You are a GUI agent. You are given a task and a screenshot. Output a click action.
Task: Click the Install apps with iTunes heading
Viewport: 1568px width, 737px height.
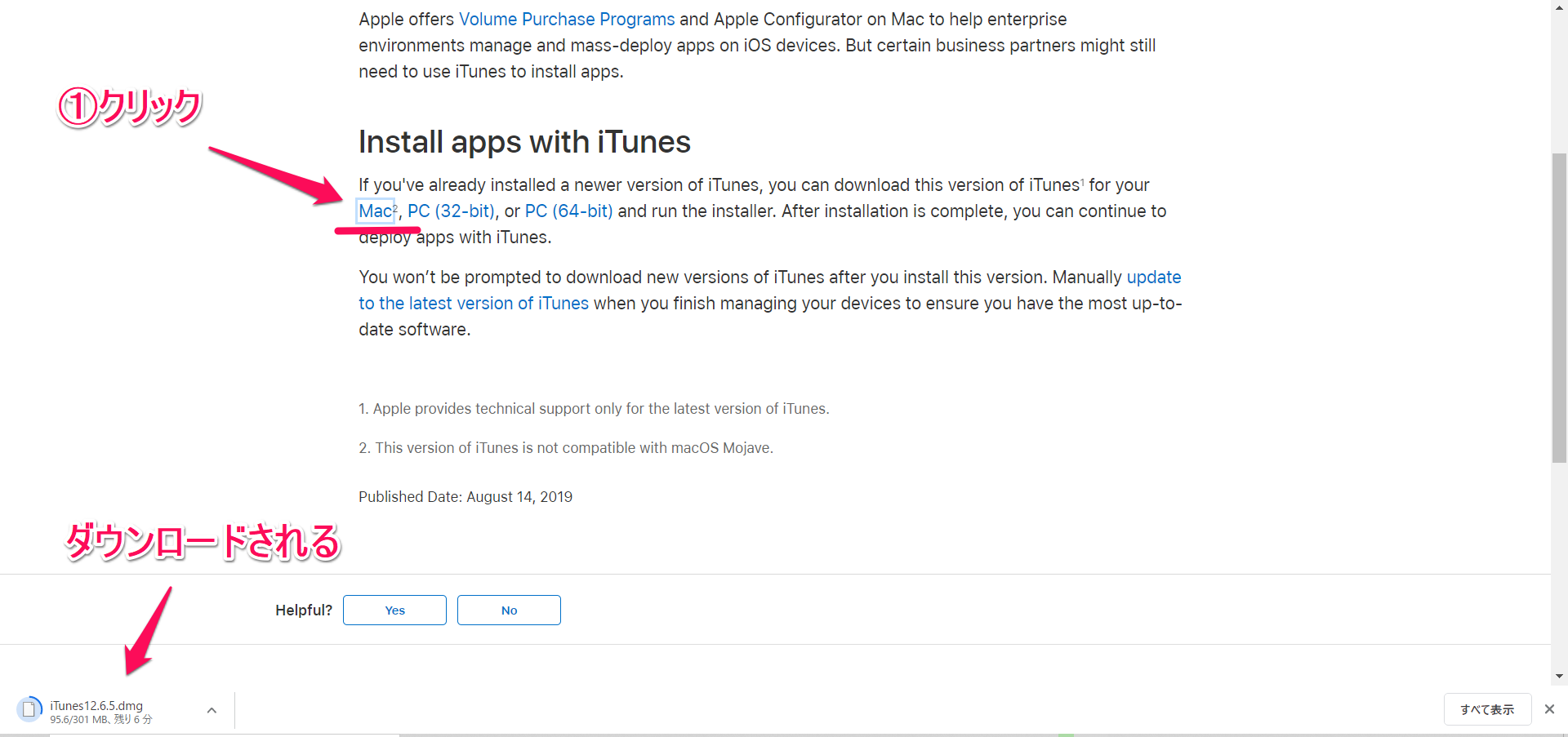(x=524, y=142)
